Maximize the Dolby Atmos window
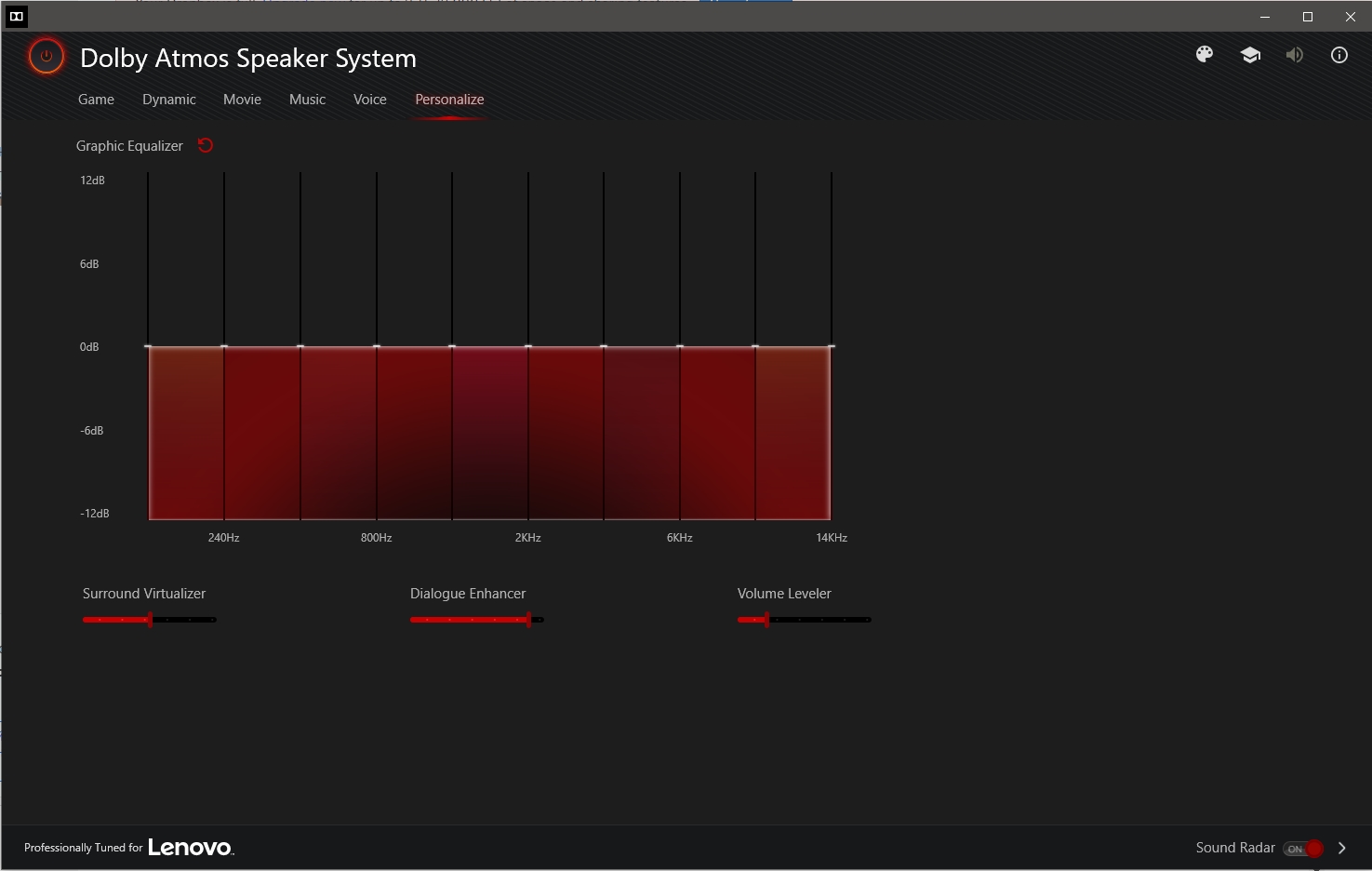 (1308, 17)
